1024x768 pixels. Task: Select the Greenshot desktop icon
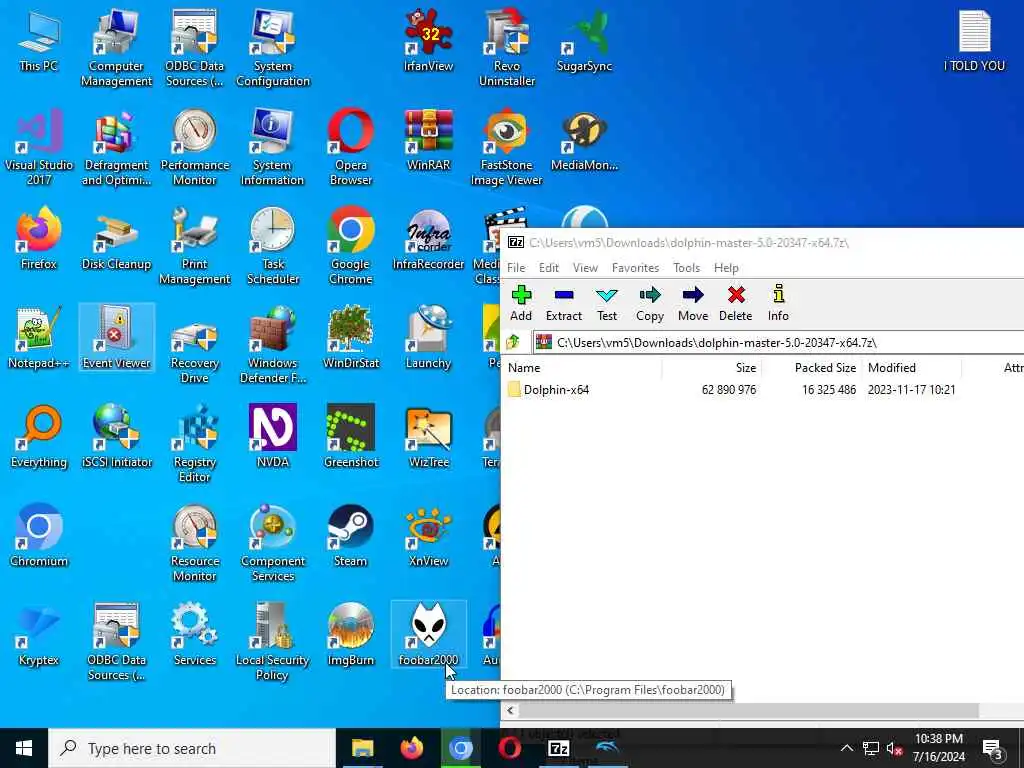pyautogui.click(x=351, y=437)
